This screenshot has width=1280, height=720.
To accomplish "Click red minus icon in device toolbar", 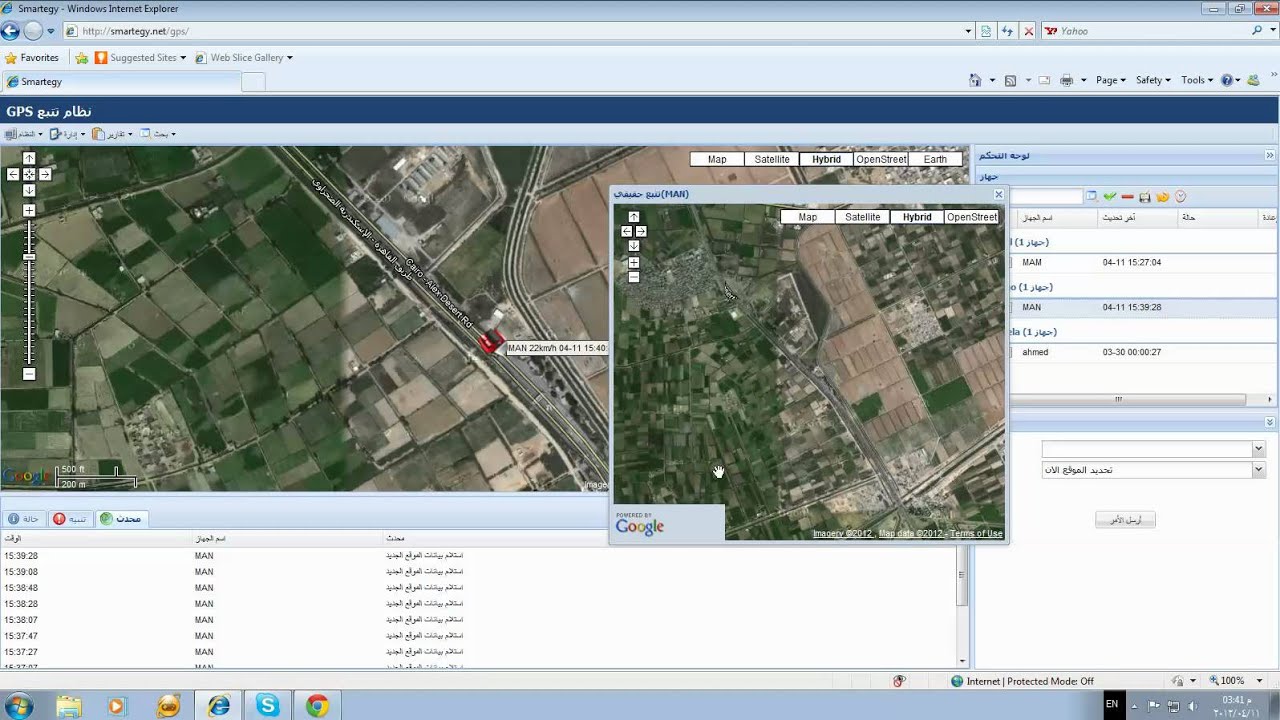I will [x=1127, y=197].
